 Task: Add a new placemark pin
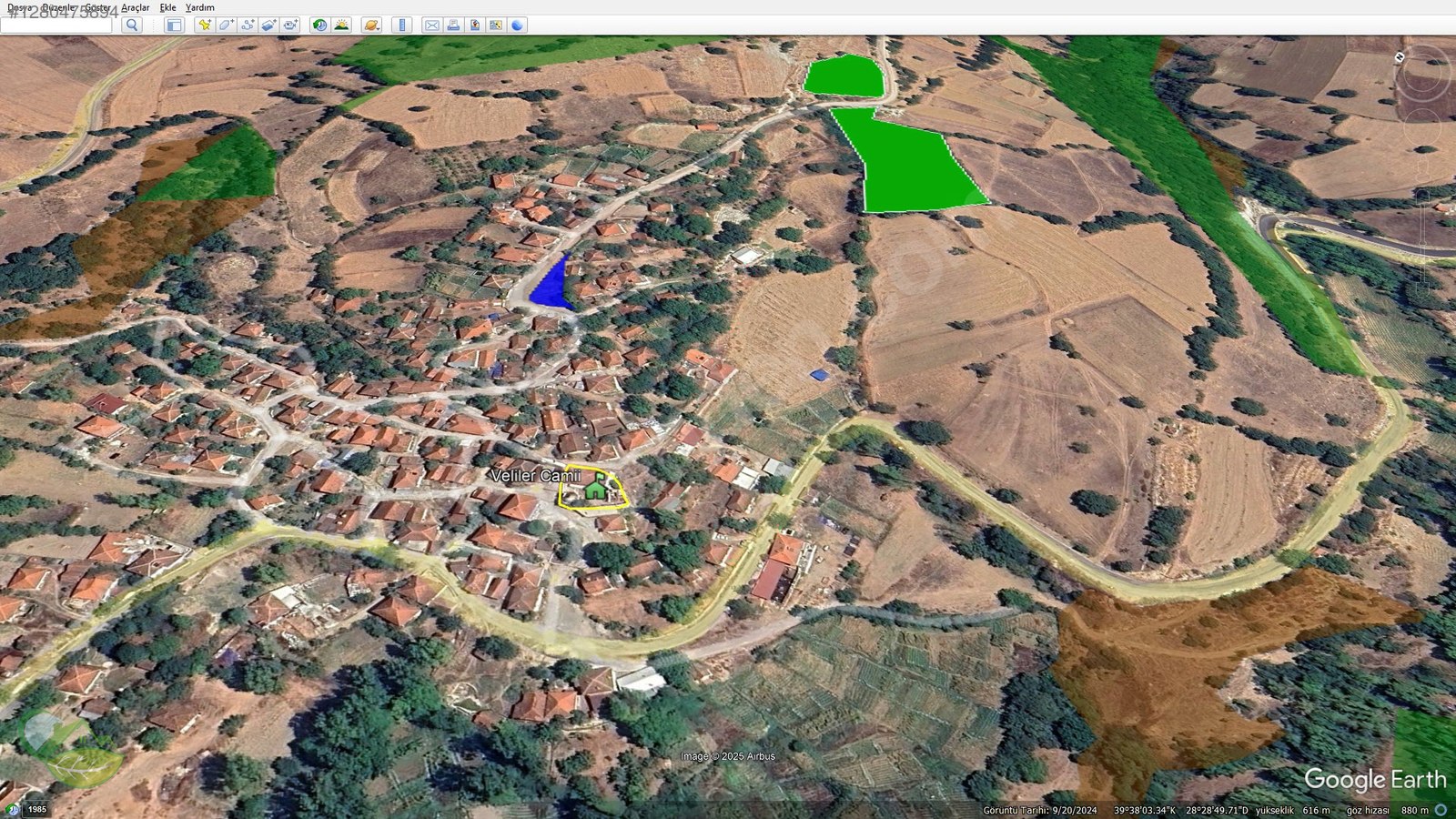(205, 25)
